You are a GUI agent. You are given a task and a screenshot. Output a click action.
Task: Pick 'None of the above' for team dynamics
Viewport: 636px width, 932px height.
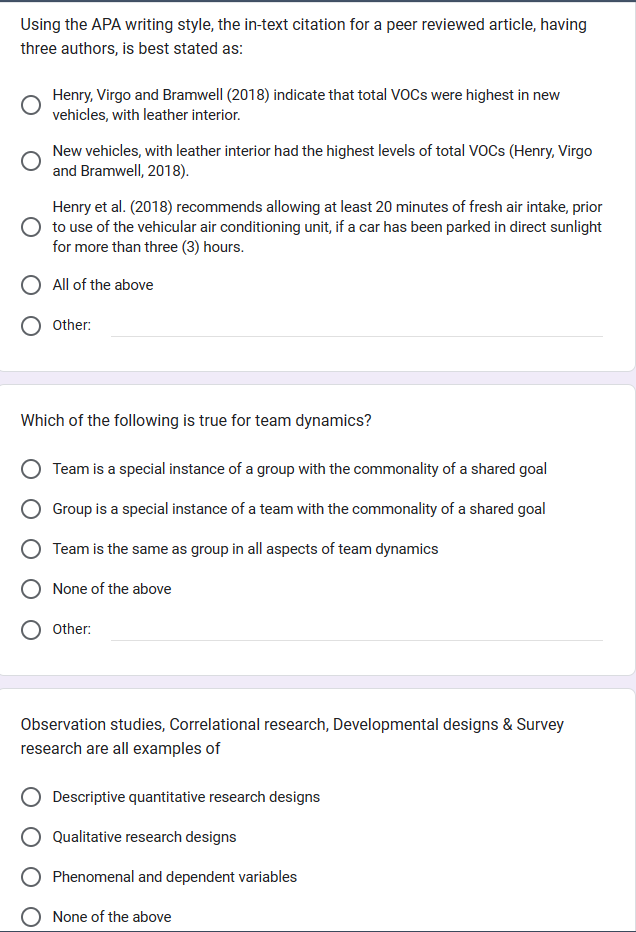[31, 589]
